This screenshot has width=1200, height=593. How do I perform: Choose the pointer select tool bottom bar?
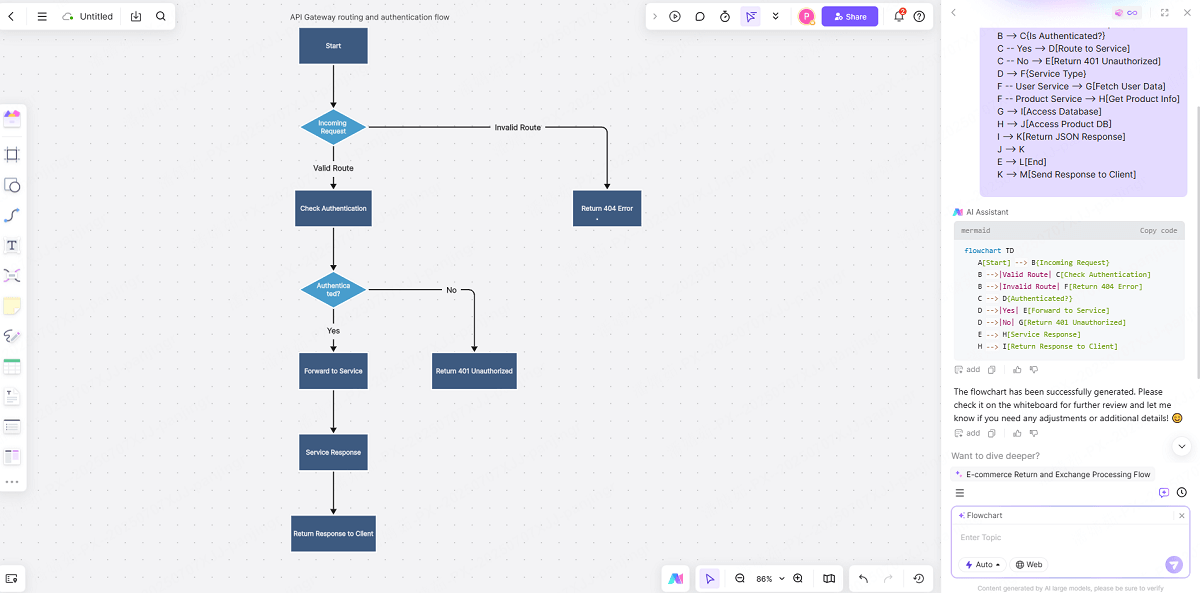[709, 578]
